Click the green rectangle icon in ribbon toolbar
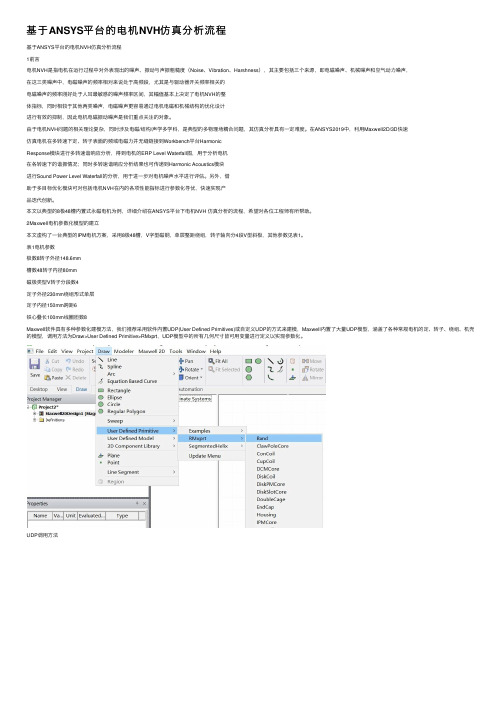This screenshot has width=504, height=713. point(249,361)
